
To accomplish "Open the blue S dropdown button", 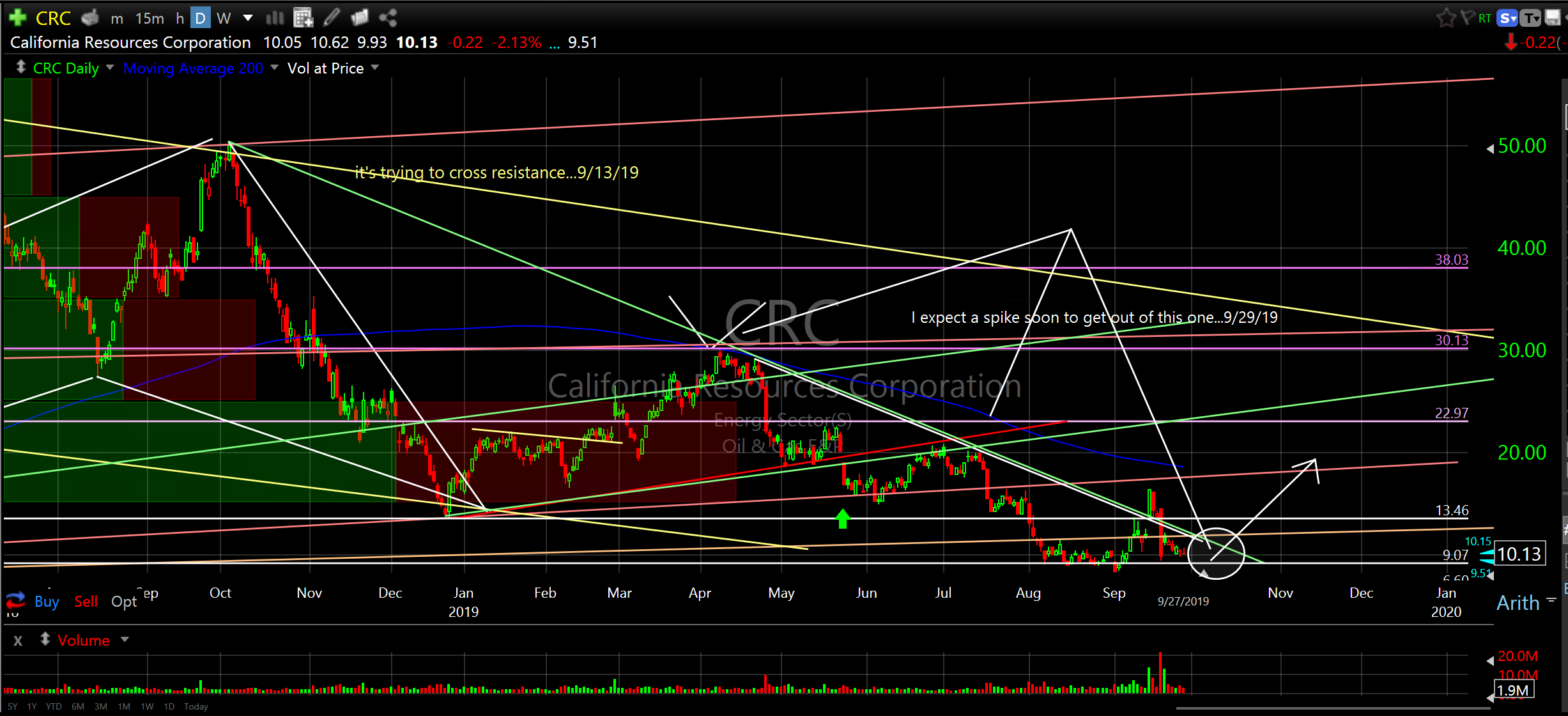I will [1508, 18].
